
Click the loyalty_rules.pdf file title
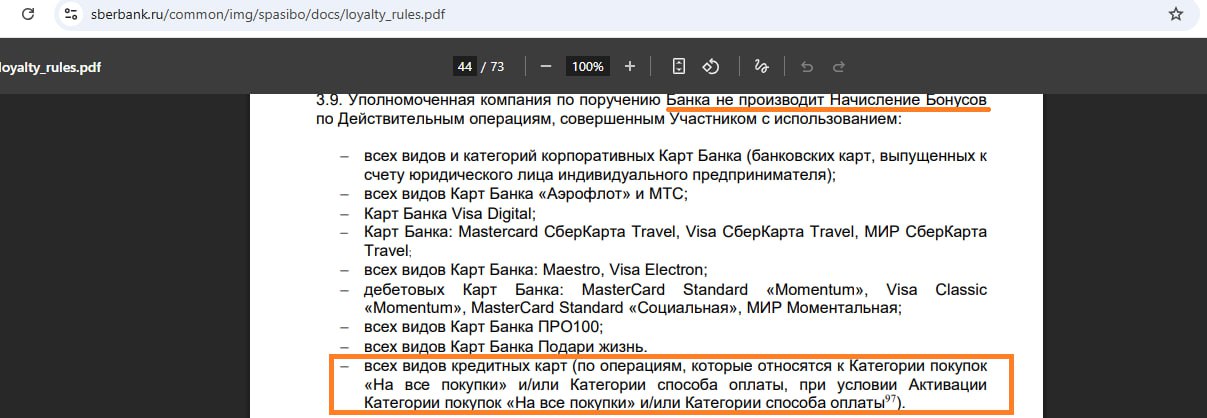[x=50, y=67]
